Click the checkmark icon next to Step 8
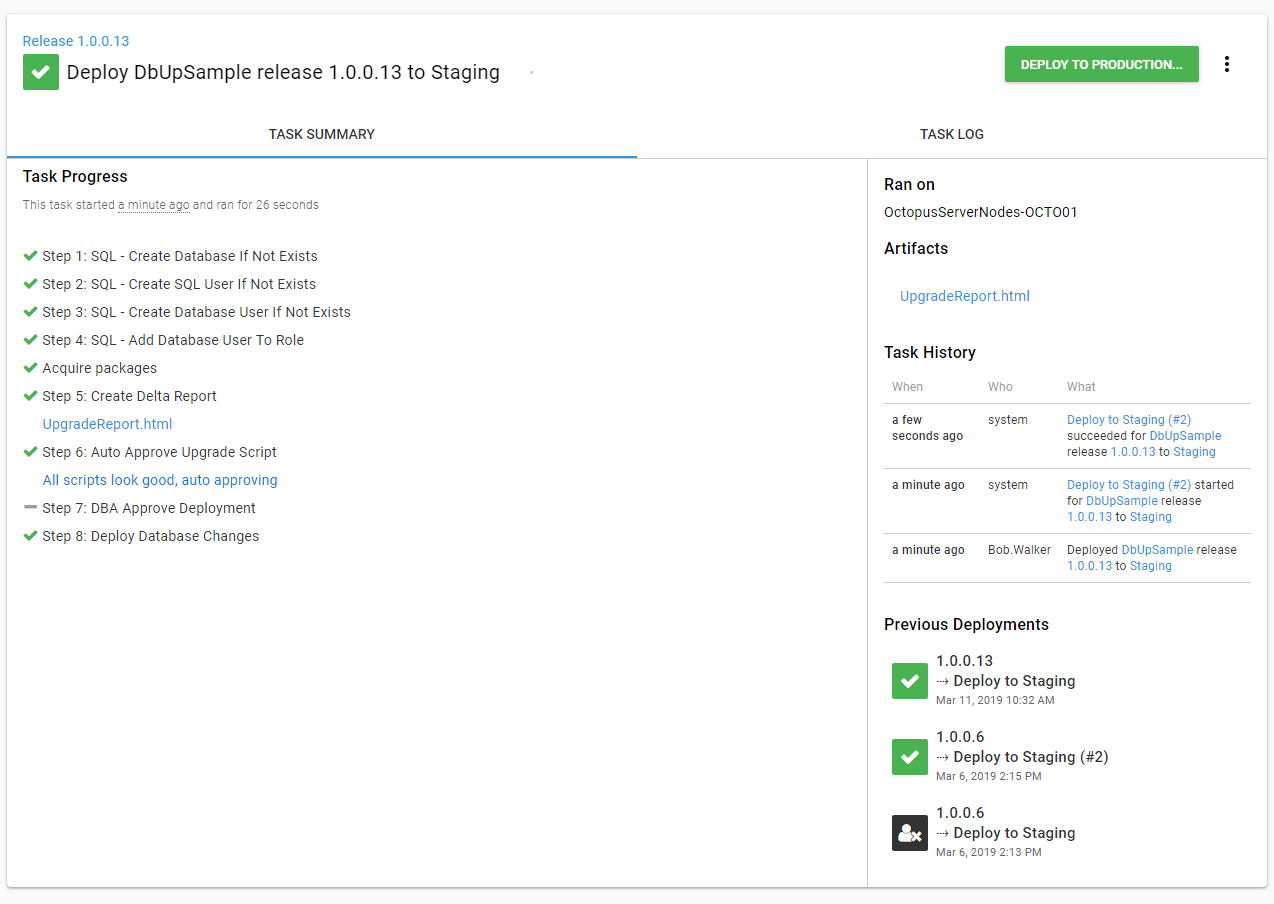 pos(30,536)
